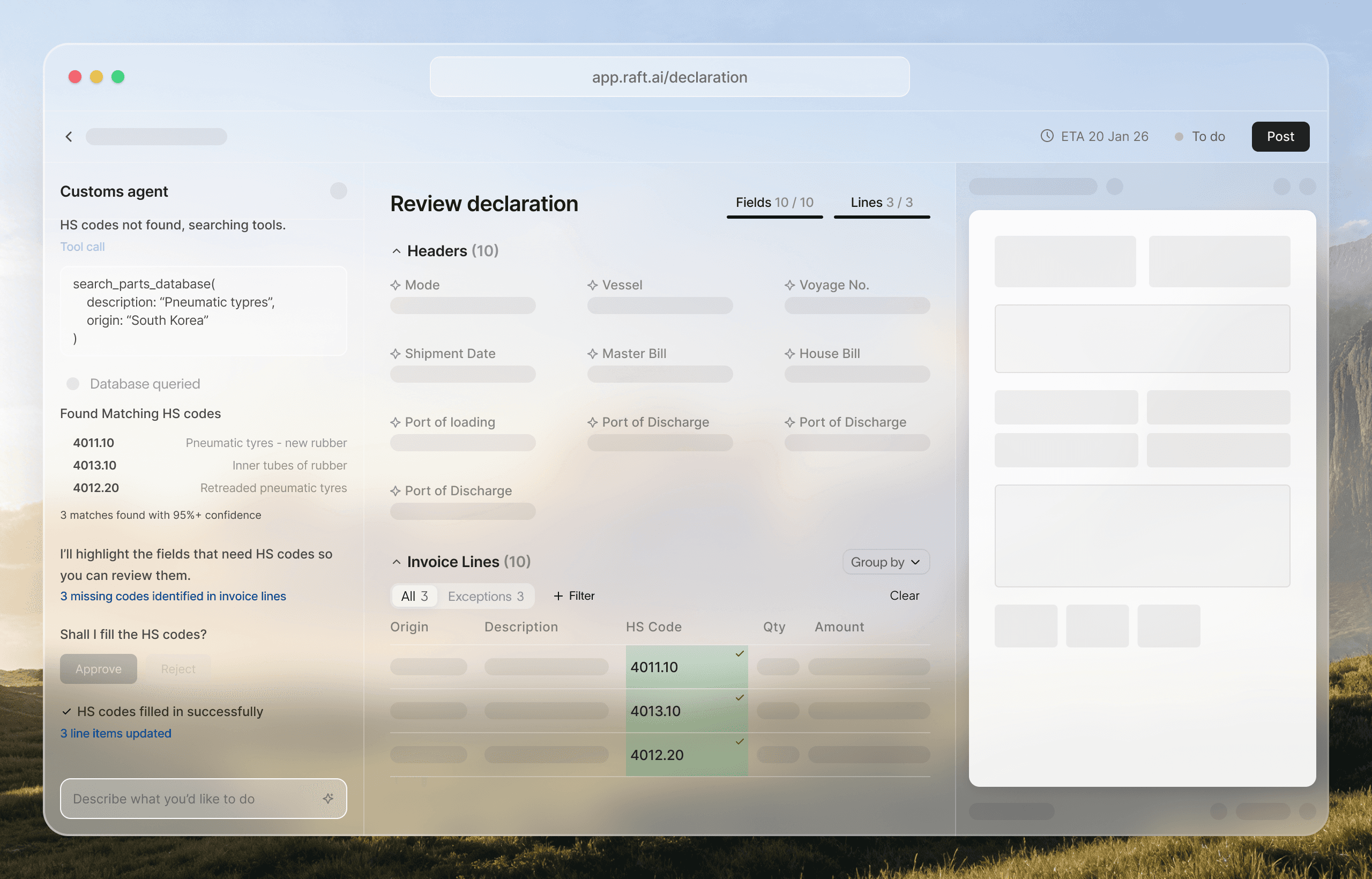Screen dimensions: 1372x879
Task: Click the To do status indicator
Action: pos(1200,137)
